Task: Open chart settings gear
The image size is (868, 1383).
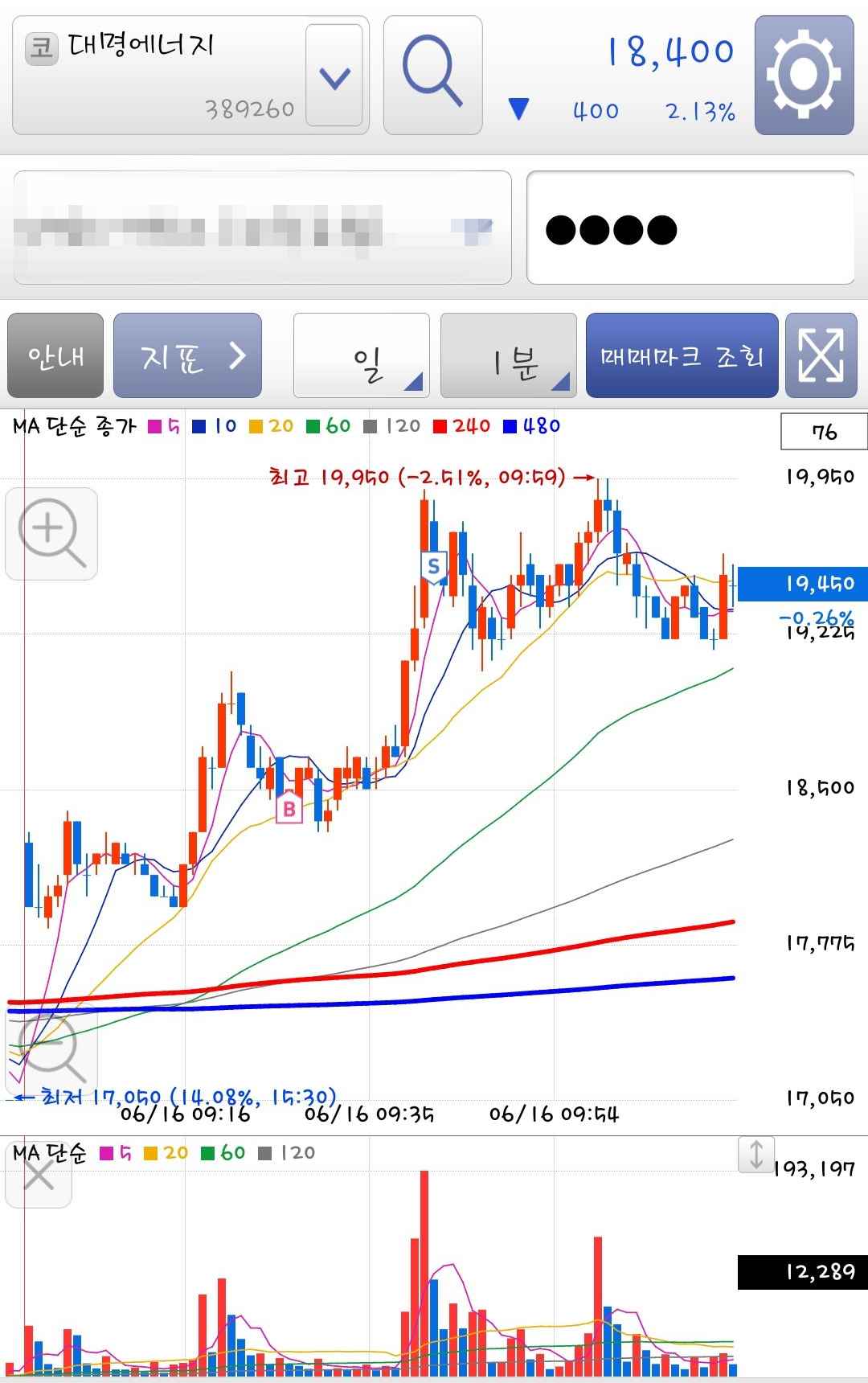Action: pyautogui.click(x=804, y=75)
